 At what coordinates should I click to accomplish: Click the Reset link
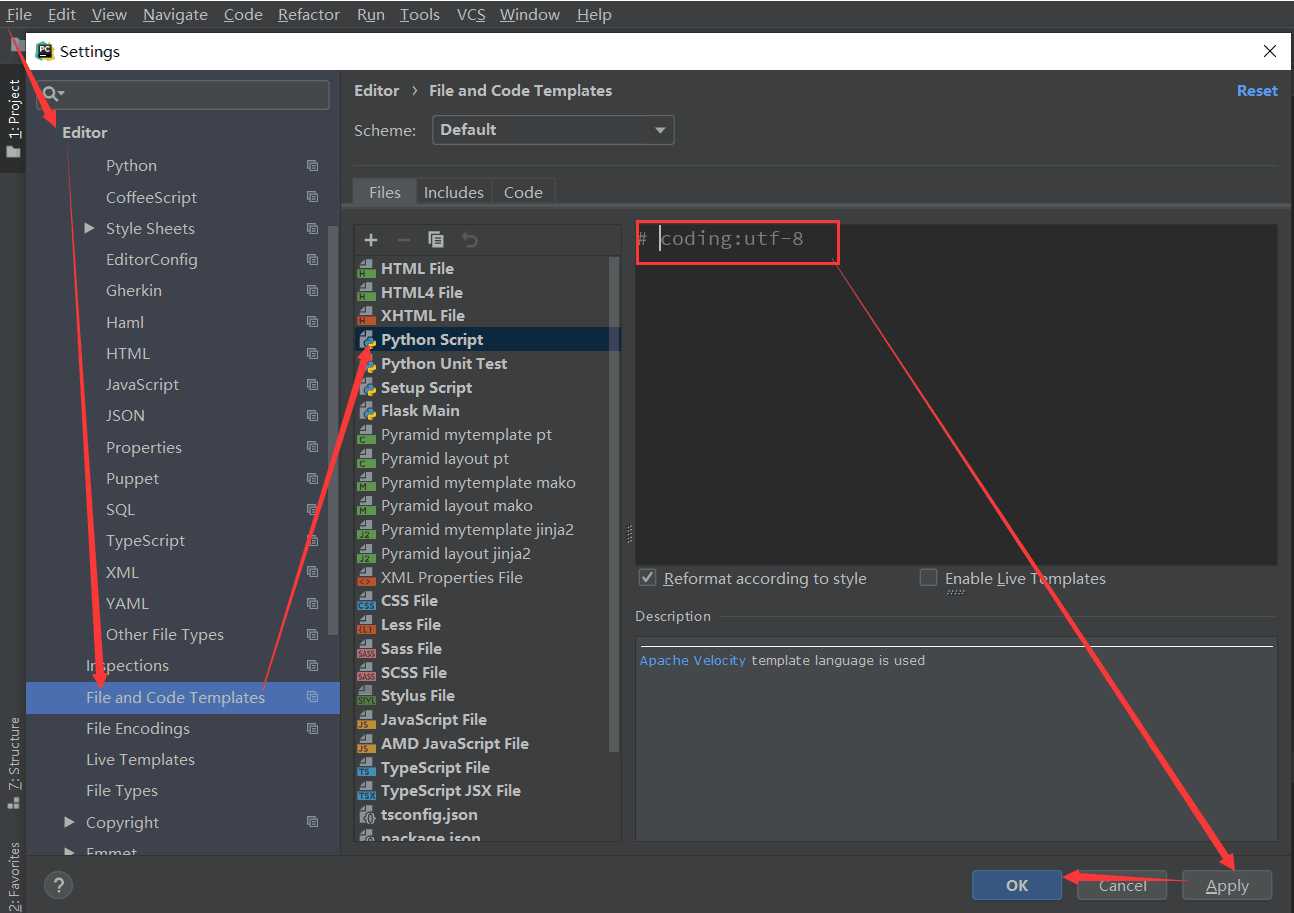(1257, 91)
